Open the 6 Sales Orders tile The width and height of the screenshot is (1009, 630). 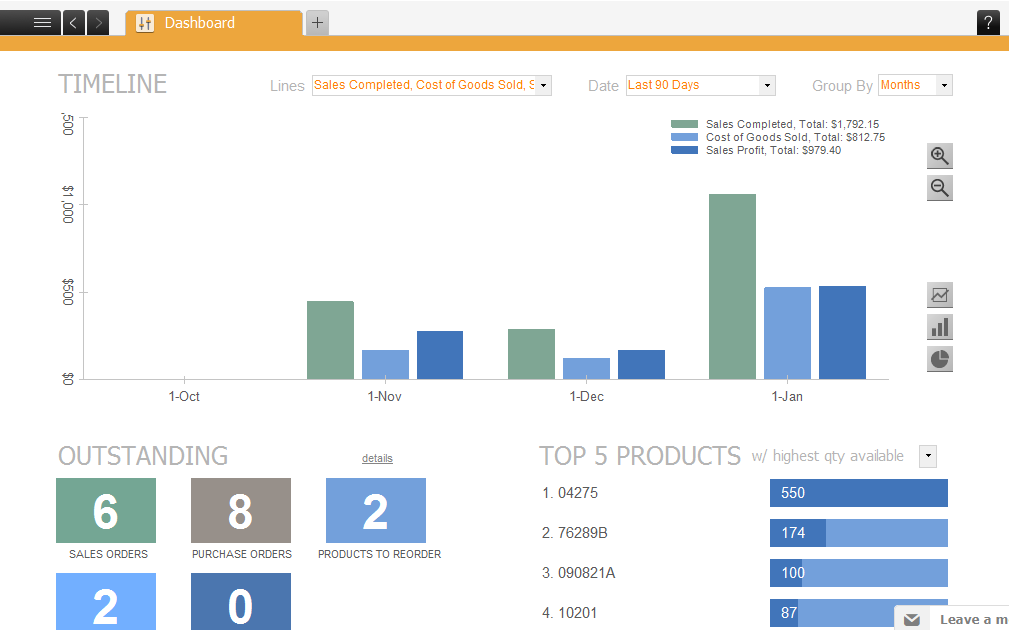coord(106,510)
